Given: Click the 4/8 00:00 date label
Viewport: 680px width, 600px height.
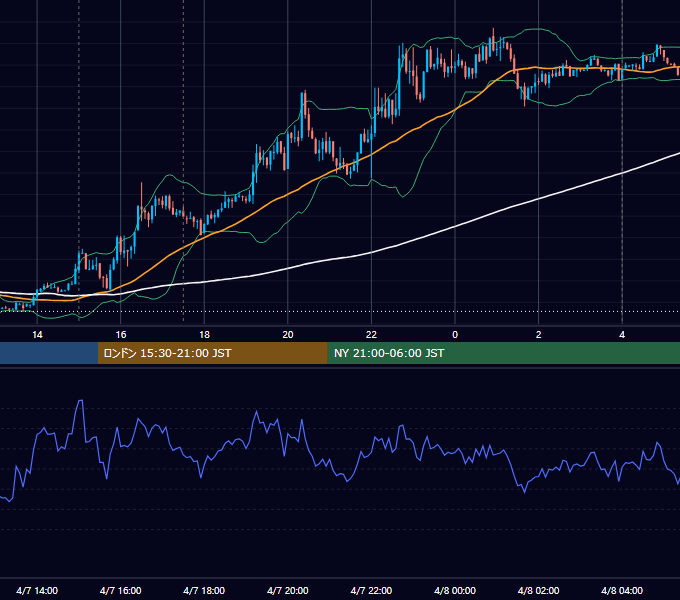Looking at the screenshot, I should click(455, 590).
